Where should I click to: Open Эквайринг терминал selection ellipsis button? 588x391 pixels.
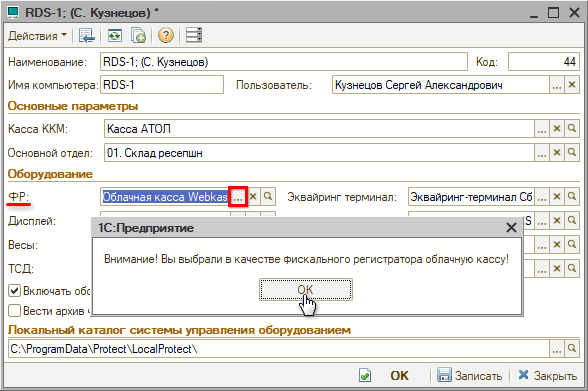pos(542,197)
